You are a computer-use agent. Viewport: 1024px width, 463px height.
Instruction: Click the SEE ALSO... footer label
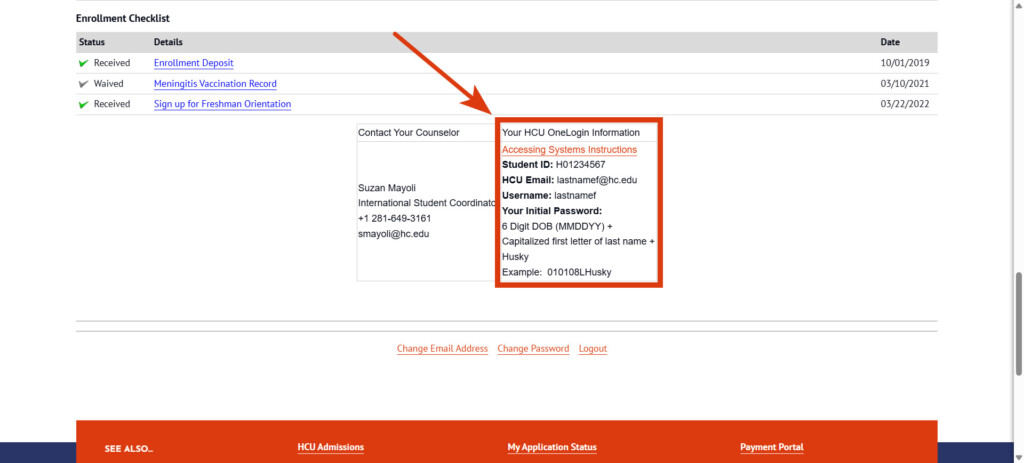(x=129, y=449)
